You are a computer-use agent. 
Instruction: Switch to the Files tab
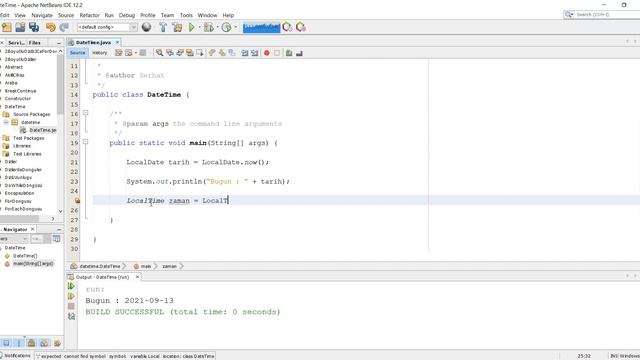35,42
